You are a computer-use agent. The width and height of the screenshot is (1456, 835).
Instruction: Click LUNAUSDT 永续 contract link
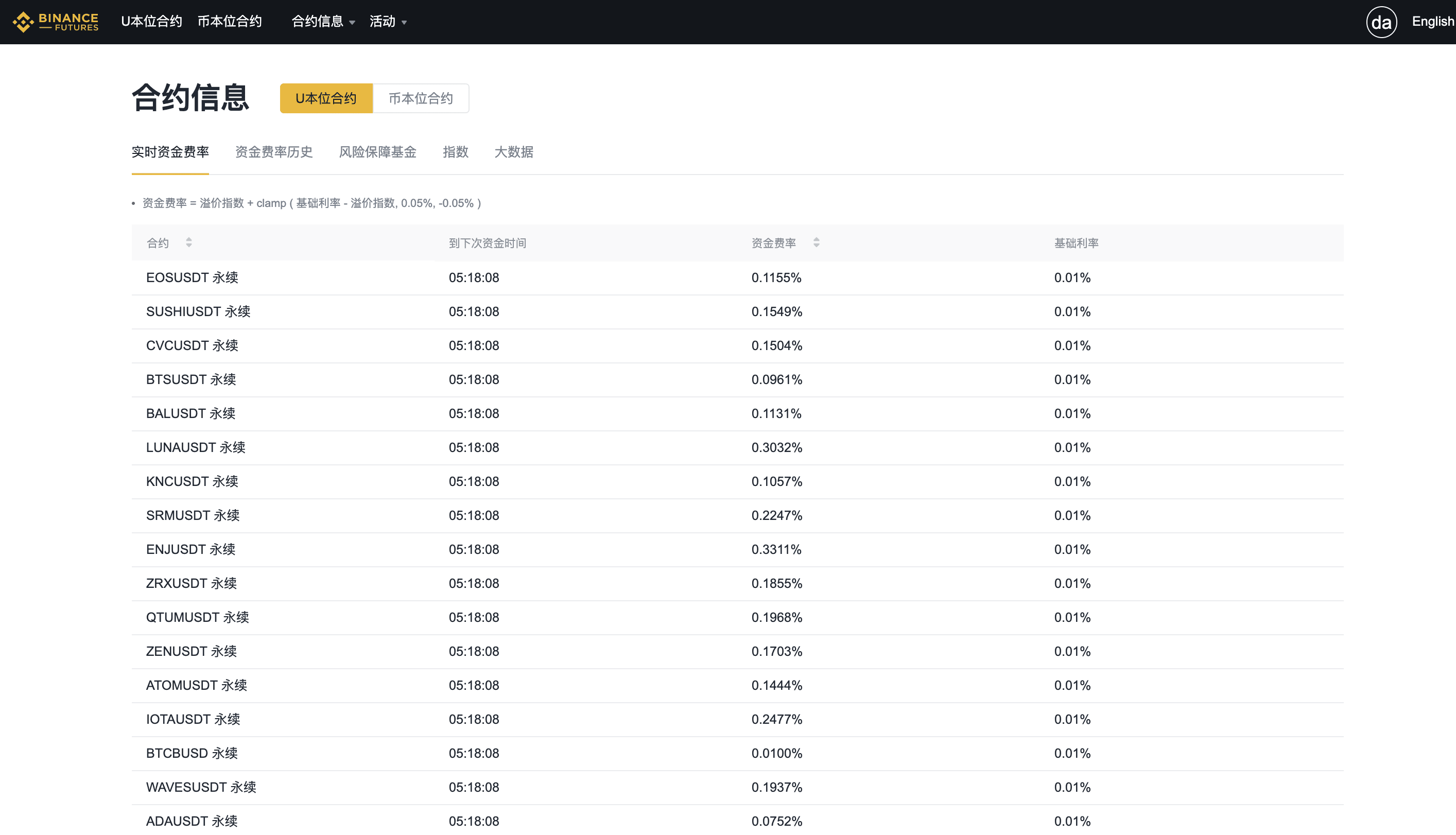pyautogui.click(x=195, y=447)
